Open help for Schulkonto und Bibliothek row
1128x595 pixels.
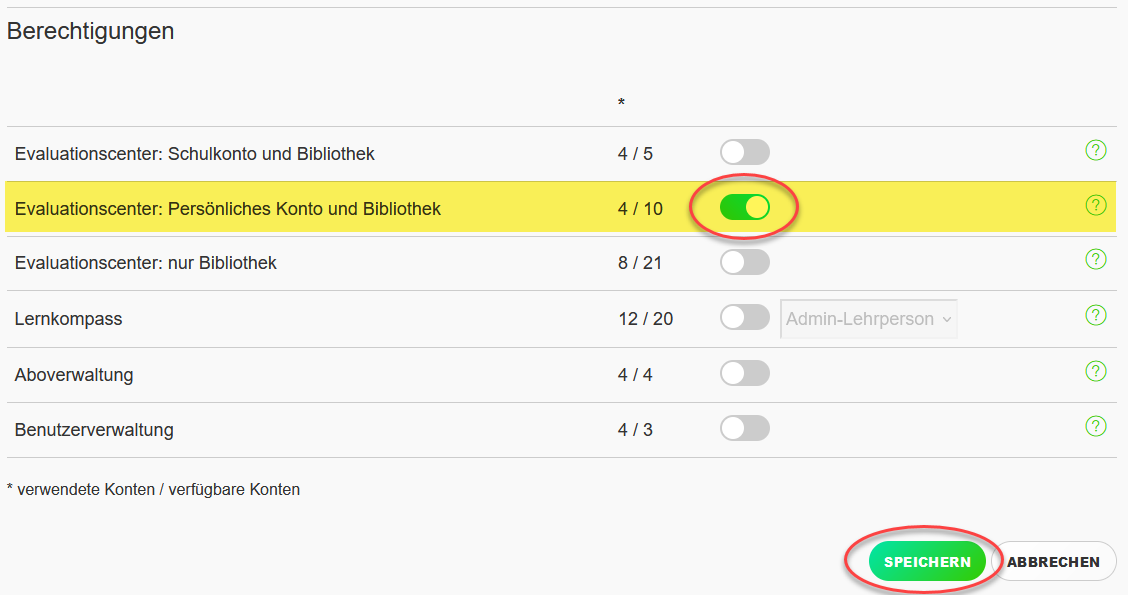1096,150
